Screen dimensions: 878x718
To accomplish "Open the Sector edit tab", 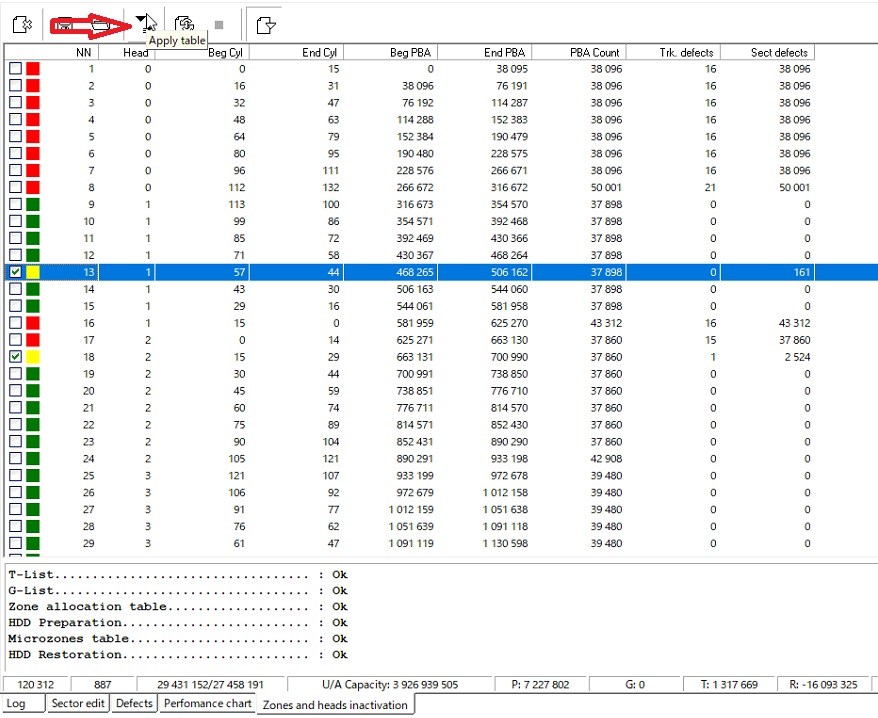I will (78, 704).
